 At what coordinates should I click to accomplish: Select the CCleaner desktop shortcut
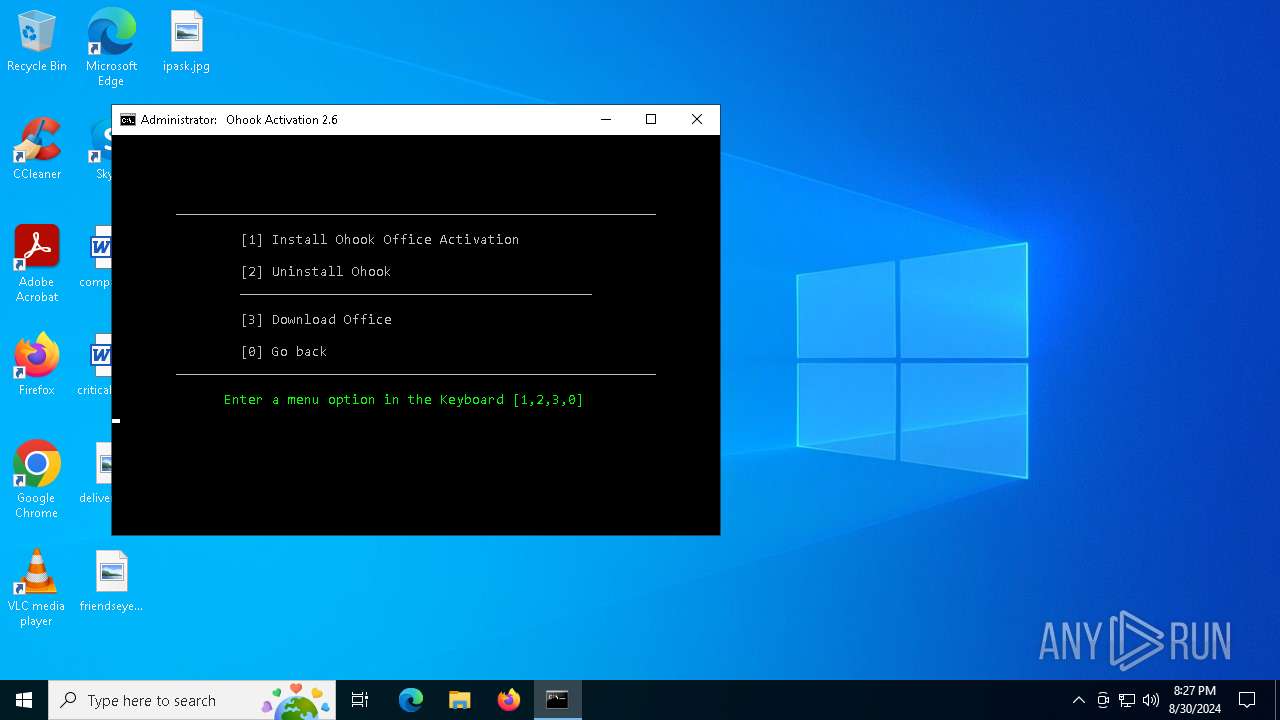point(37,149)
